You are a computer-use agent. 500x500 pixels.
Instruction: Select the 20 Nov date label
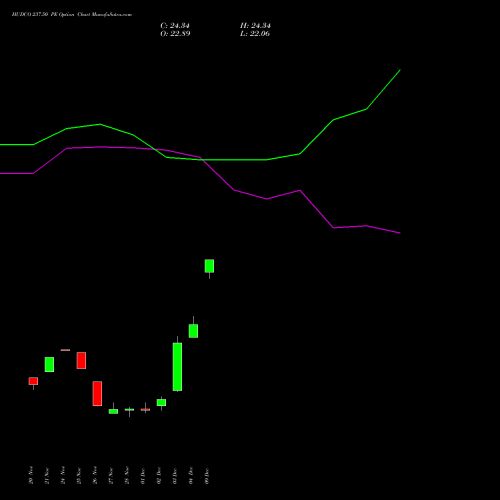click(31, 475)
